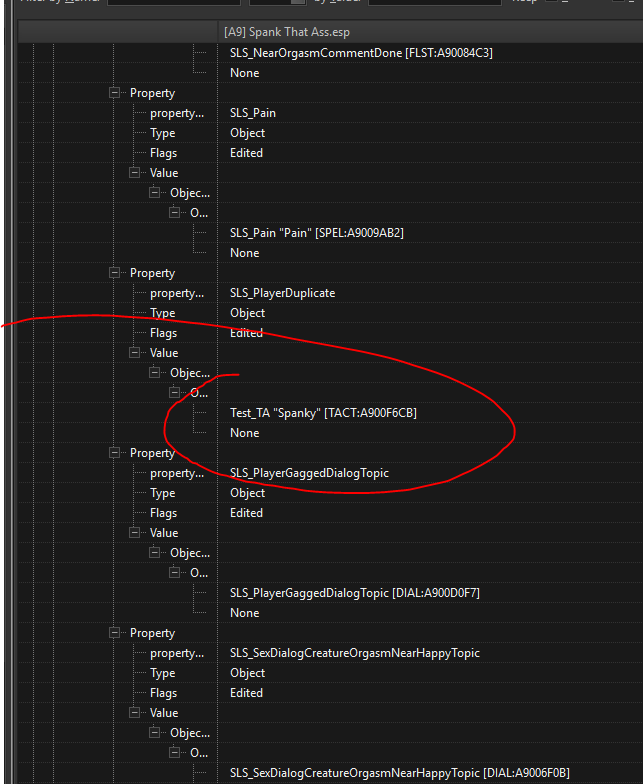This screenshot has width=643, height=784.
Task: Collapse the Value node under the SLS_Pain property
Action: coord(134,172)
